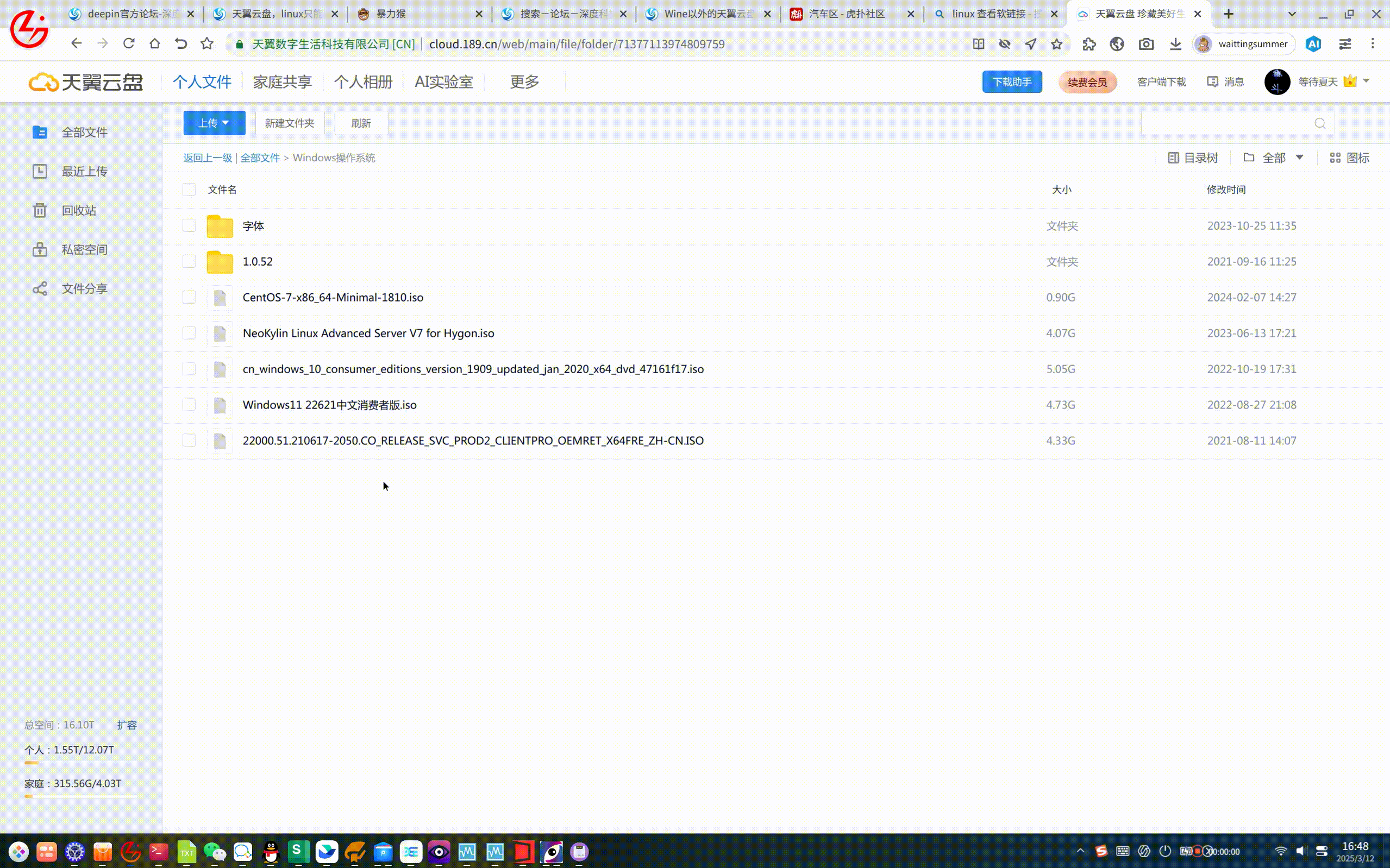Open the extensions puzzle icon

pos(1088,43)
